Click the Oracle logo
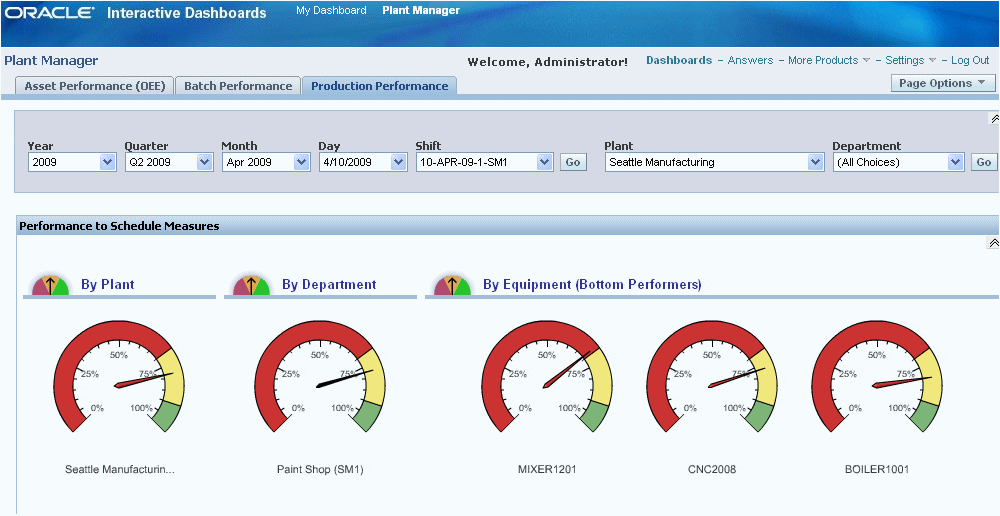This screenshot has width=1000, height=516. [50, 13]
